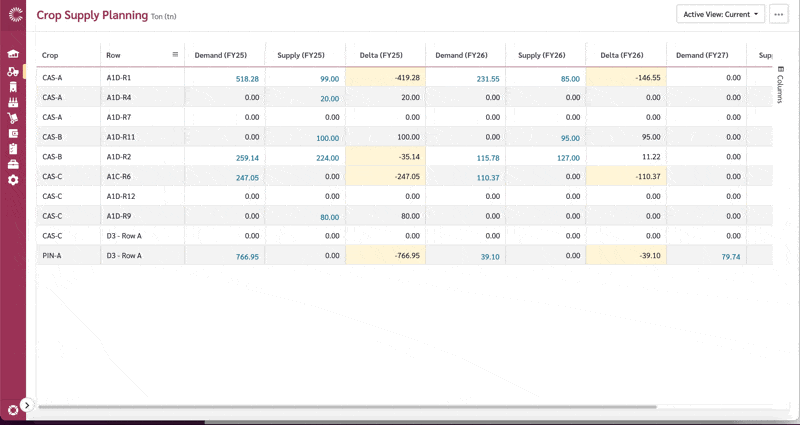Image resolution: width=800 pixels, height=425 pixels.
Task: Open the barn/farm icon in sidebar
Action: tap(13, 55)
